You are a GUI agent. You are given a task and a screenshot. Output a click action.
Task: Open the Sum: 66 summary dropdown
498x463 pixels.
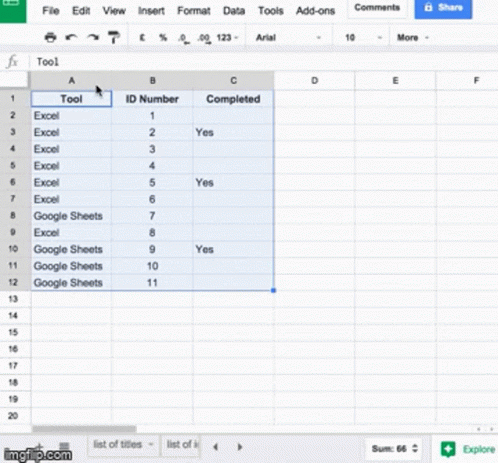click(394, 449)
